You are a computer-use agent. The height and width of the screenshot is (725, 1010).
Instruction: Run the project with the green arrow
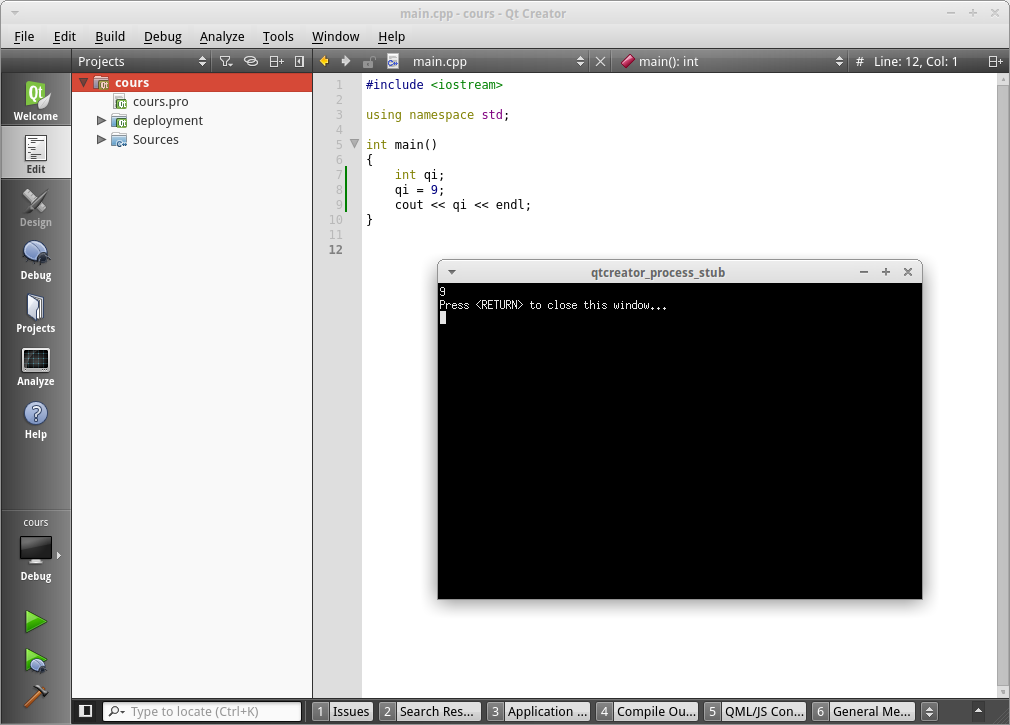coord(35,621)
